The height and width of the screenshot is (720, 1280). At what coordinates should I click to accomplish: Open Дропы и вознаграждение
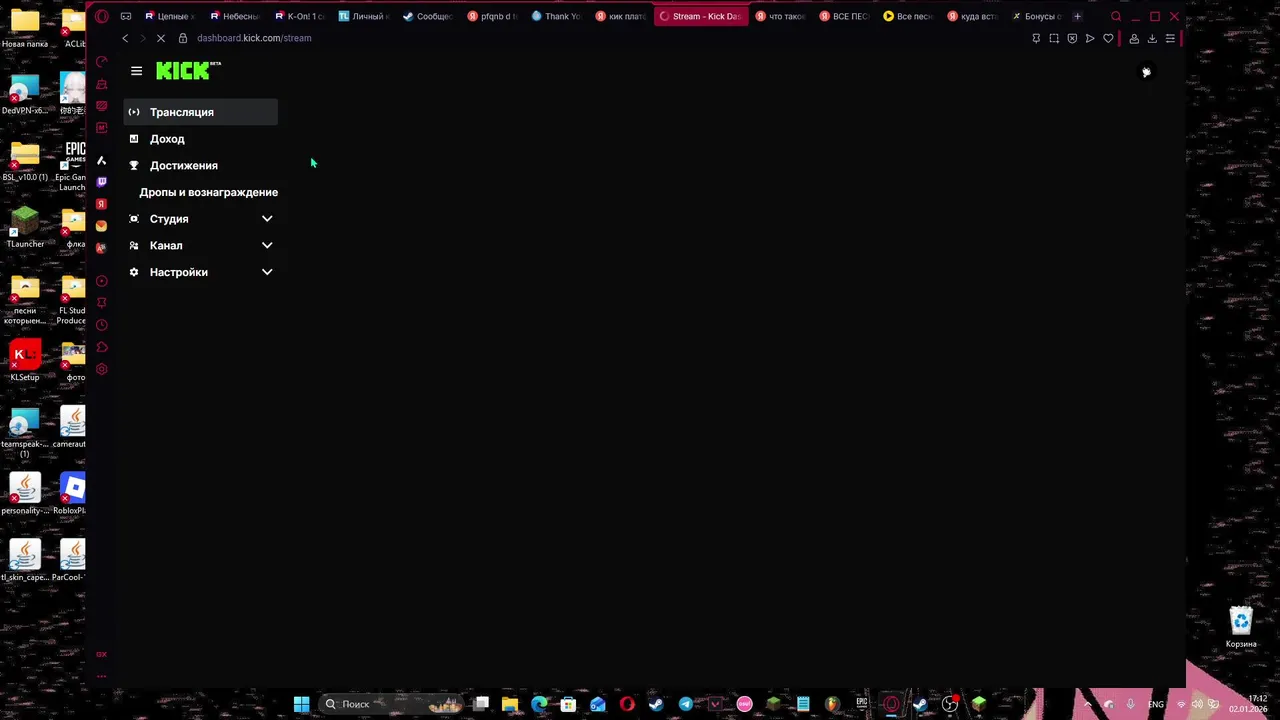[208, 192]
